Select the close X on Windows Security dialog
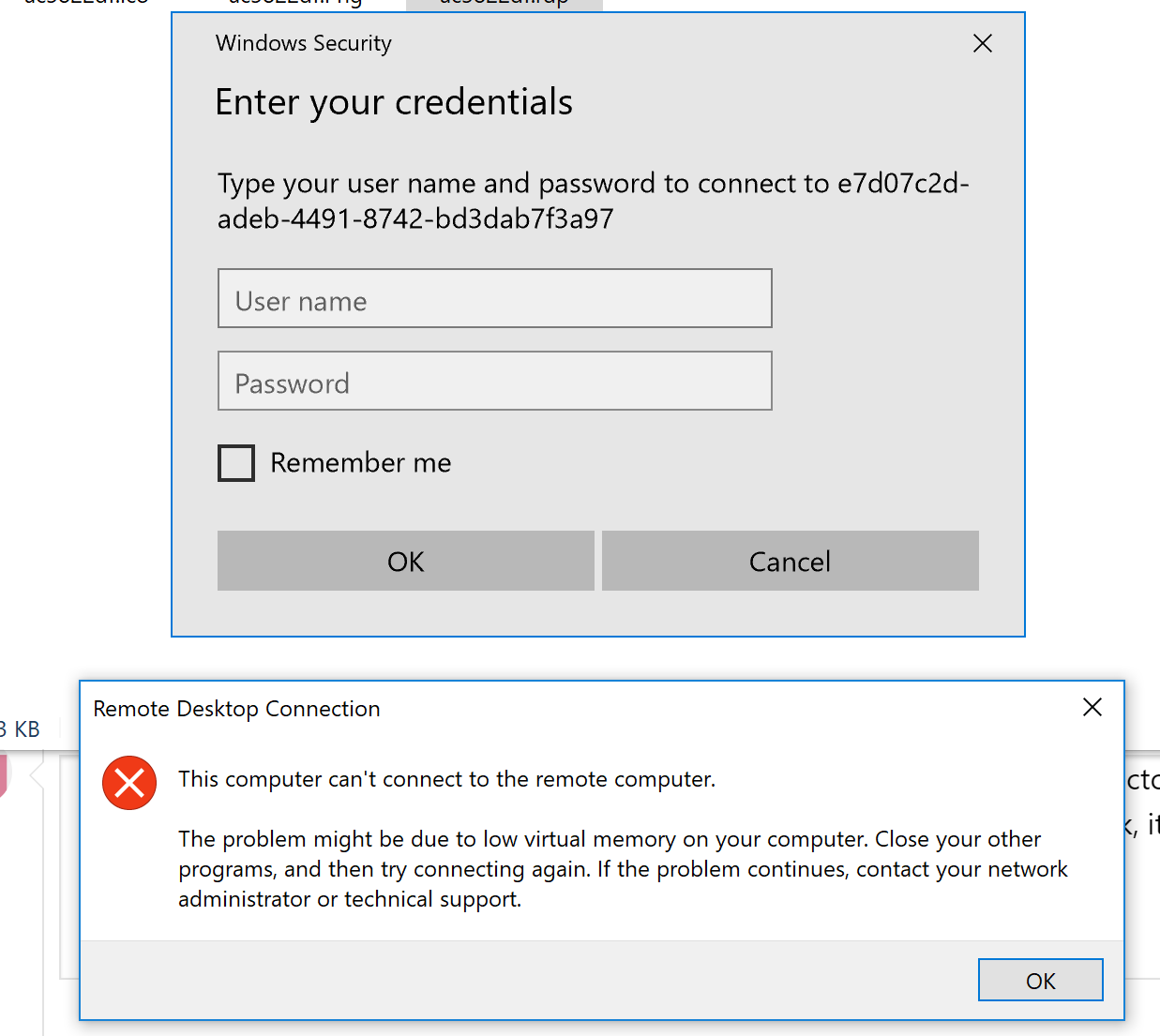Screen dimensions: 1160x1036 coord(982,43)
